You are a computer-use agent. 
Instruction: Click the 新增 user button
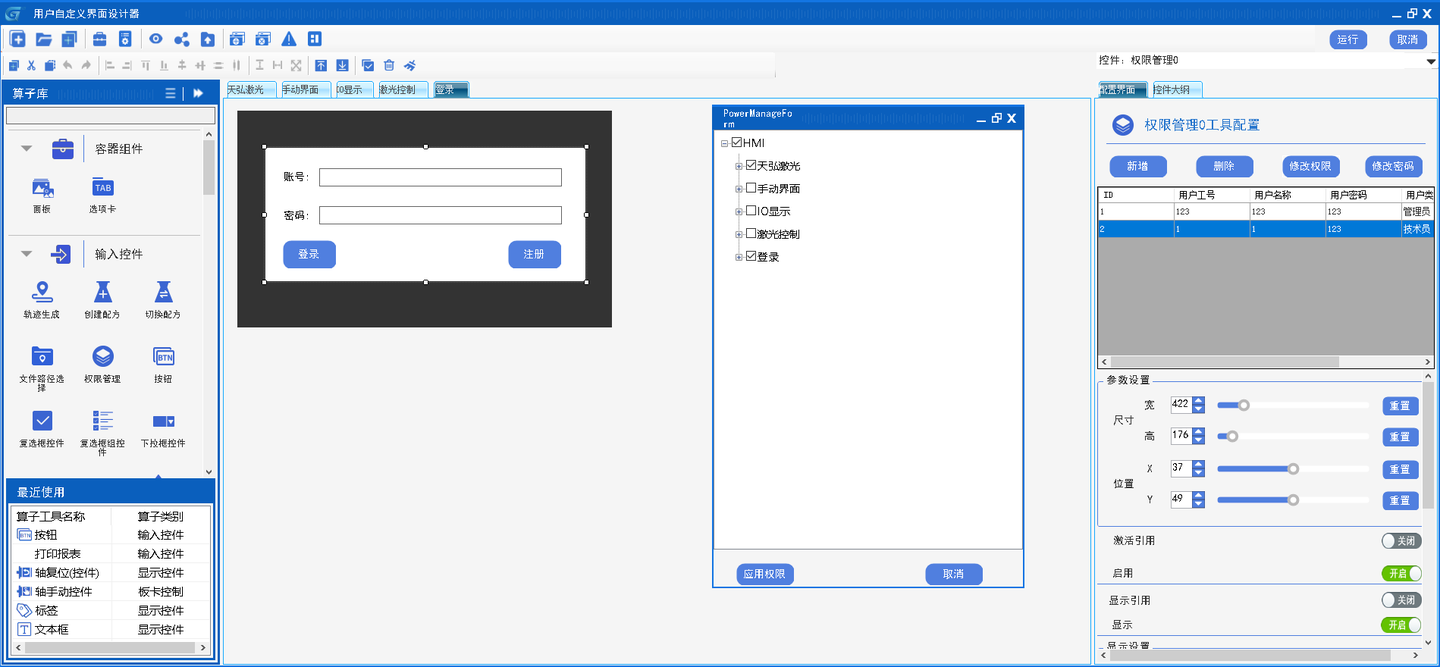(1138, 167)
